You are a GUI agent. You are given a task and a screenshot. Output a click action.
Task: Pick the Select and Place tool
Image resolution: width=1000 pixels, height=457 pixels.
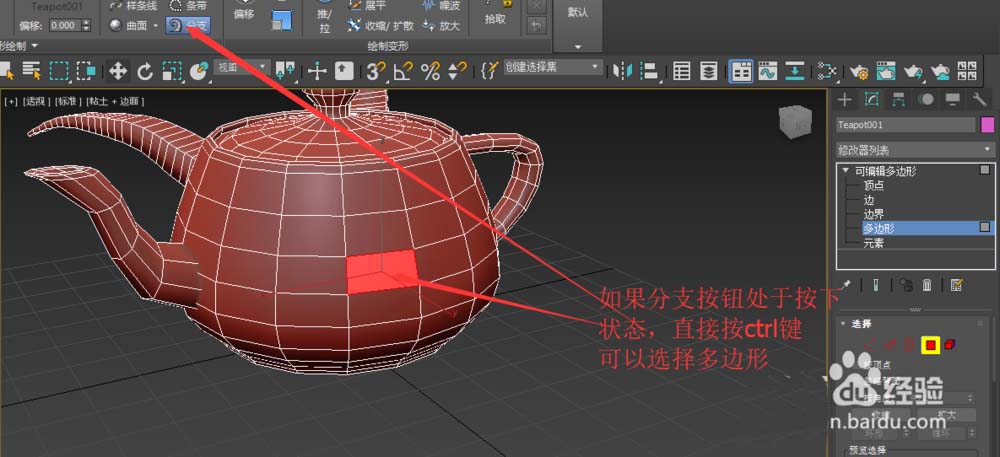(x=200, y=71)
